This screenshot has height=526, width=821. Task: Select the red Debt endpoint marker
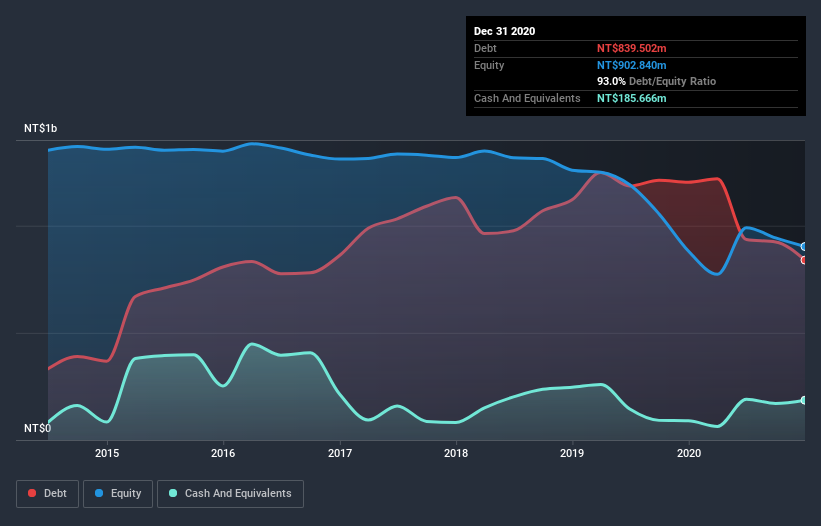804,260
